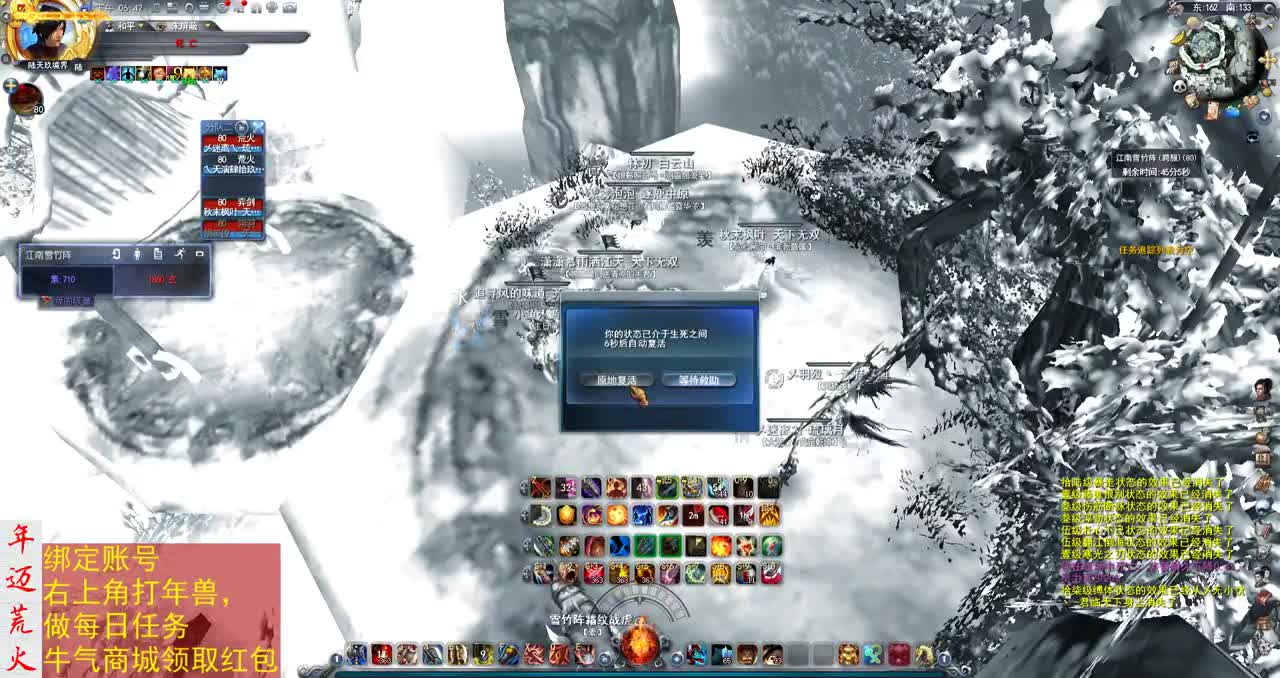Click the yellow 任务追踪 quest tracker text
The width and height of the screenshot is (1280, 678).
(x=1155, y=250)
